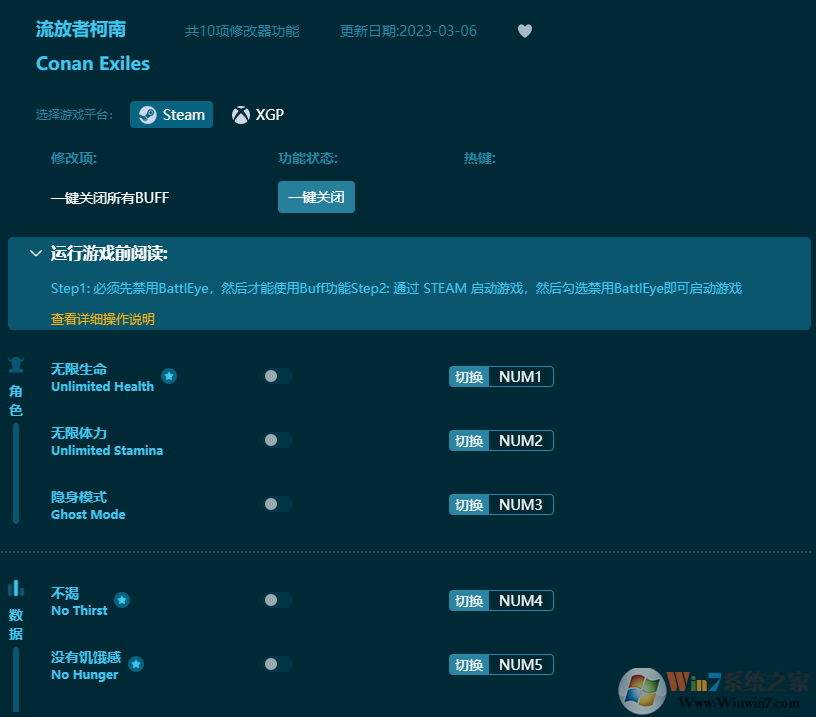
Task: Click the NUM2 hotkey field
Action: [x=521, y=441]
